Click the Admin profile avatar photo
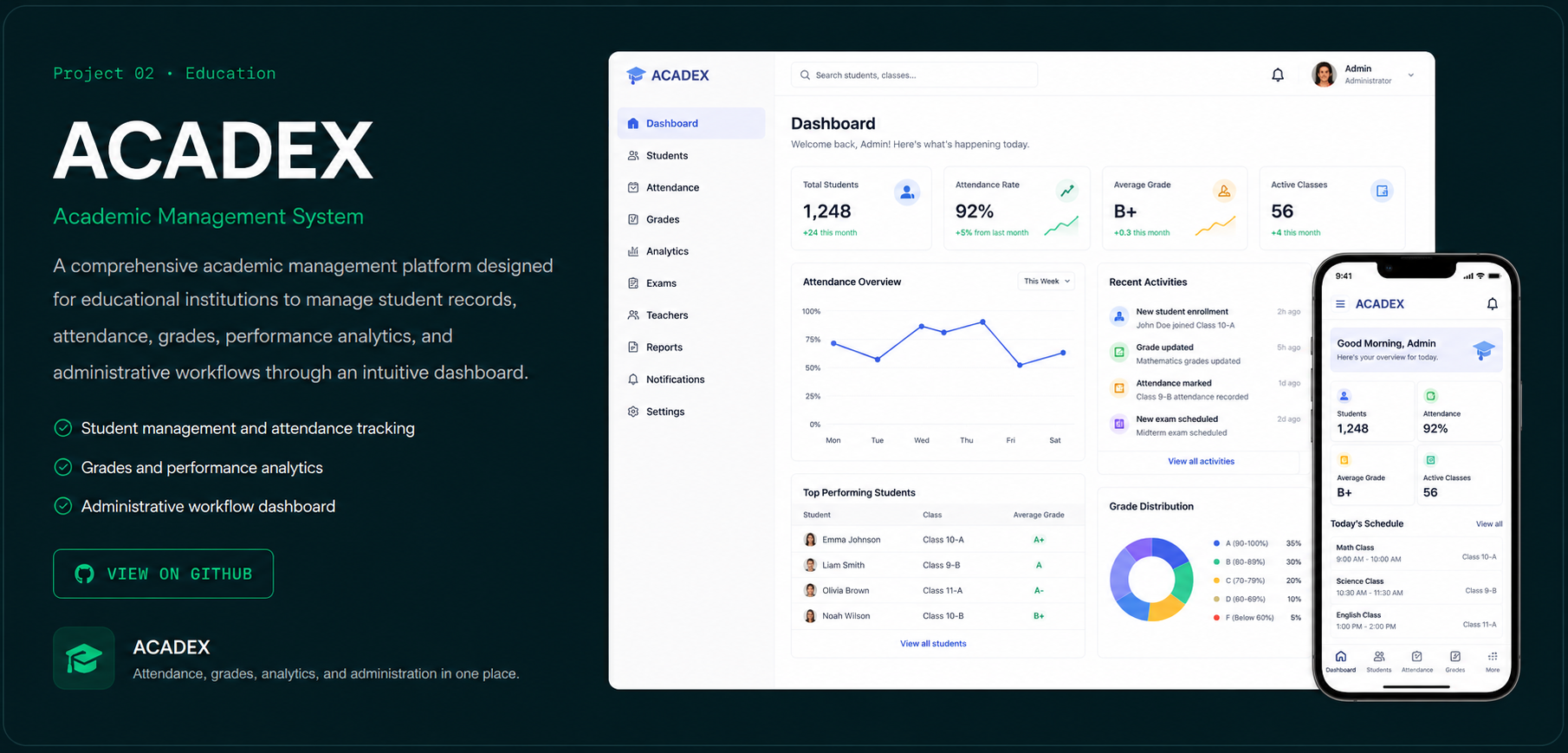The height and width of the screenshot is (753, 1568). tap(1324, 75)
